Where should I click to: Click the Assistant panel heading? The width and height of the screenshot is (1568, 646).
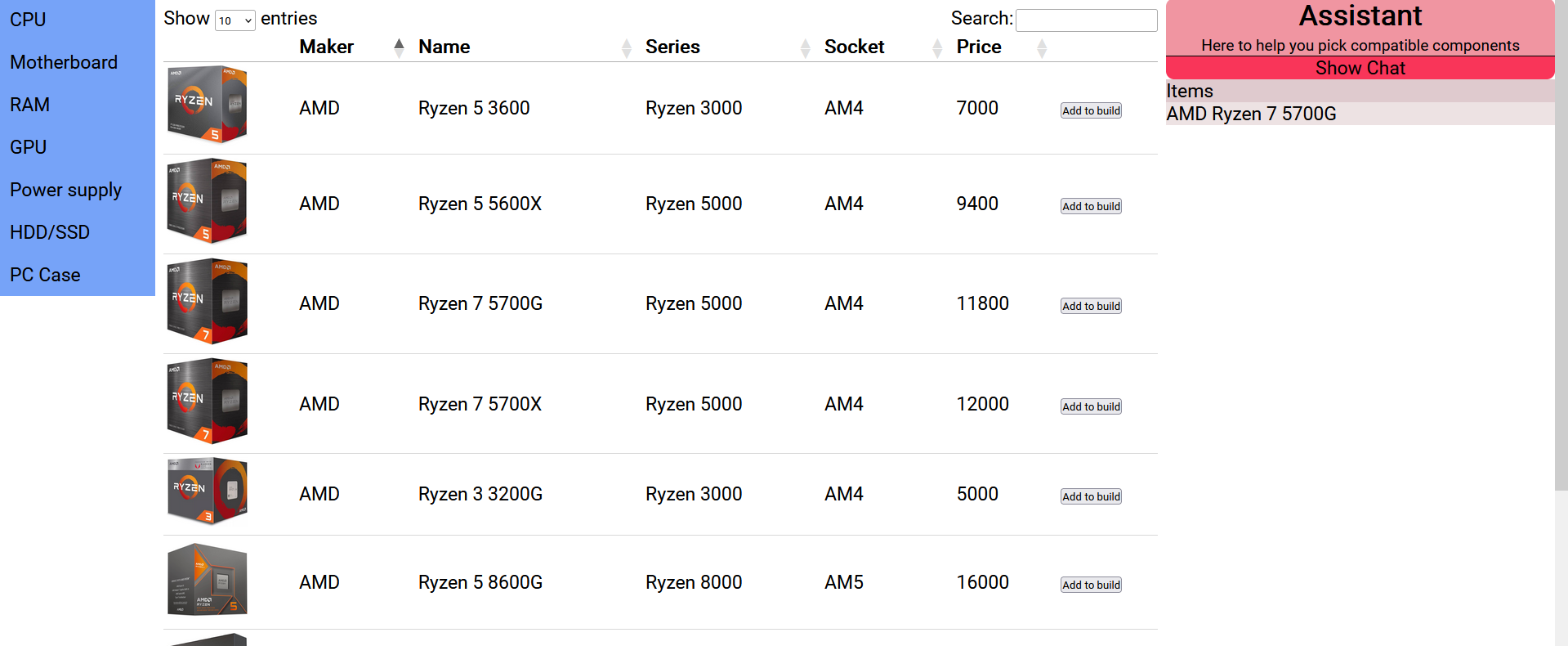tap(1360, 16)
